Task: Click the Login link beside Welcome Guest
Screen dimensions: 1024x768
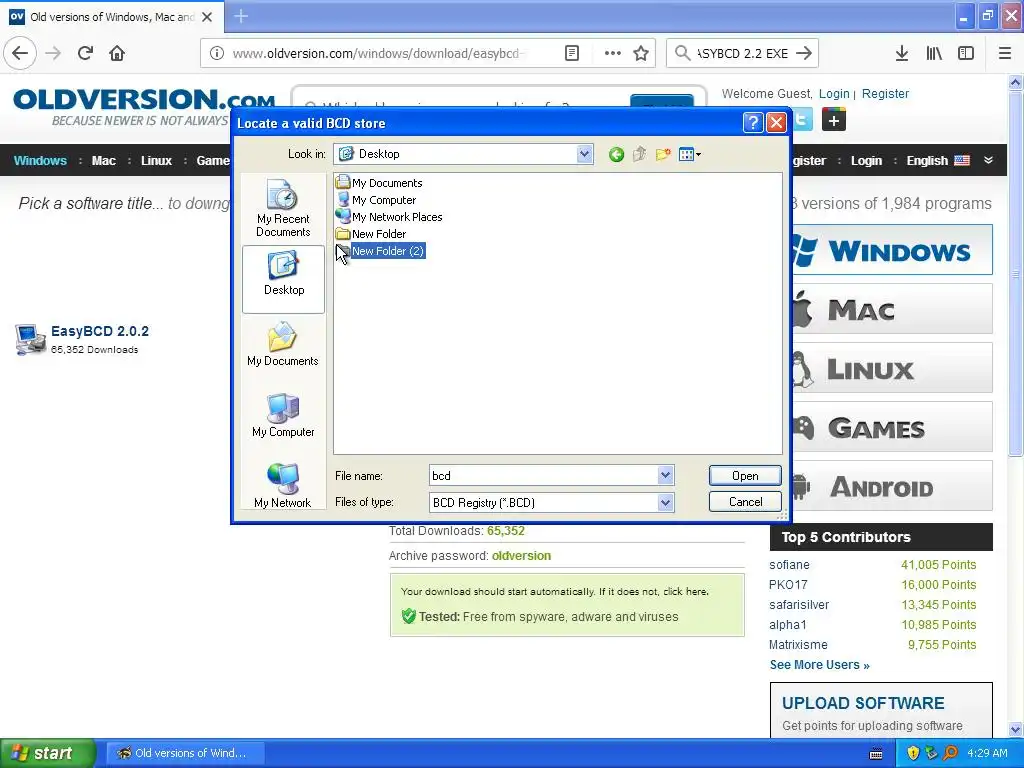Action: pyautogui.click(x=834, y=93)
